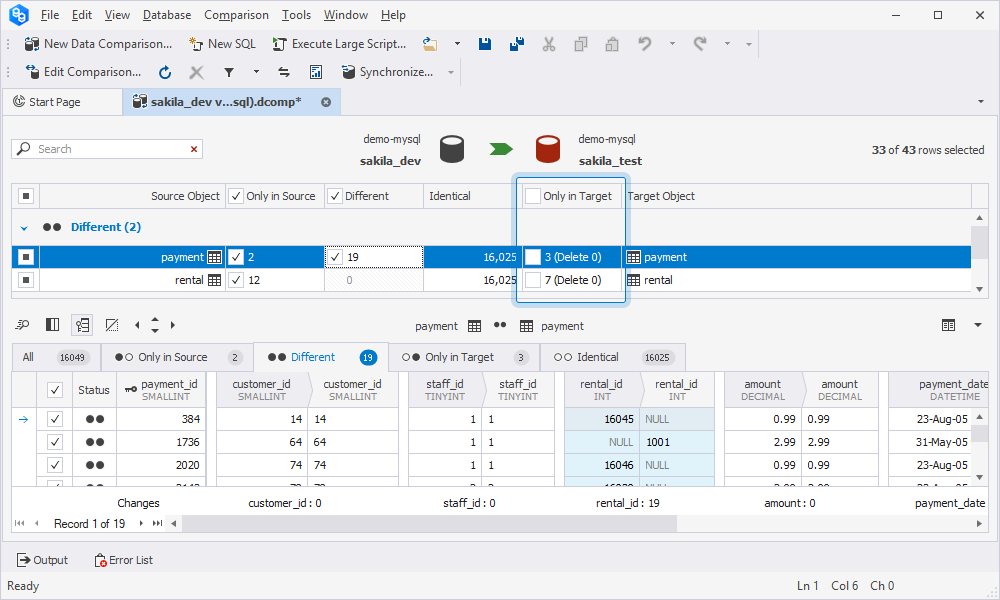Open the filter dropdown arrow
Viewport: 1000px width, 600px height.
pyautogui.click(x=256, y=72)
